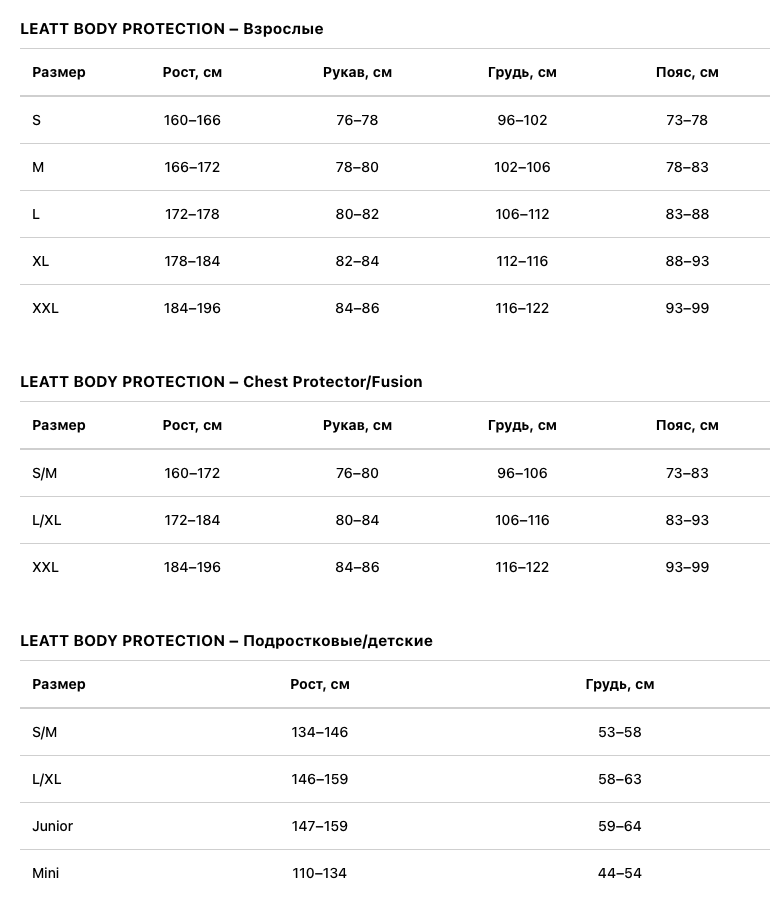784x901 pixels.
Task: Click the XL size label
Action: click(x=41, y=261)
